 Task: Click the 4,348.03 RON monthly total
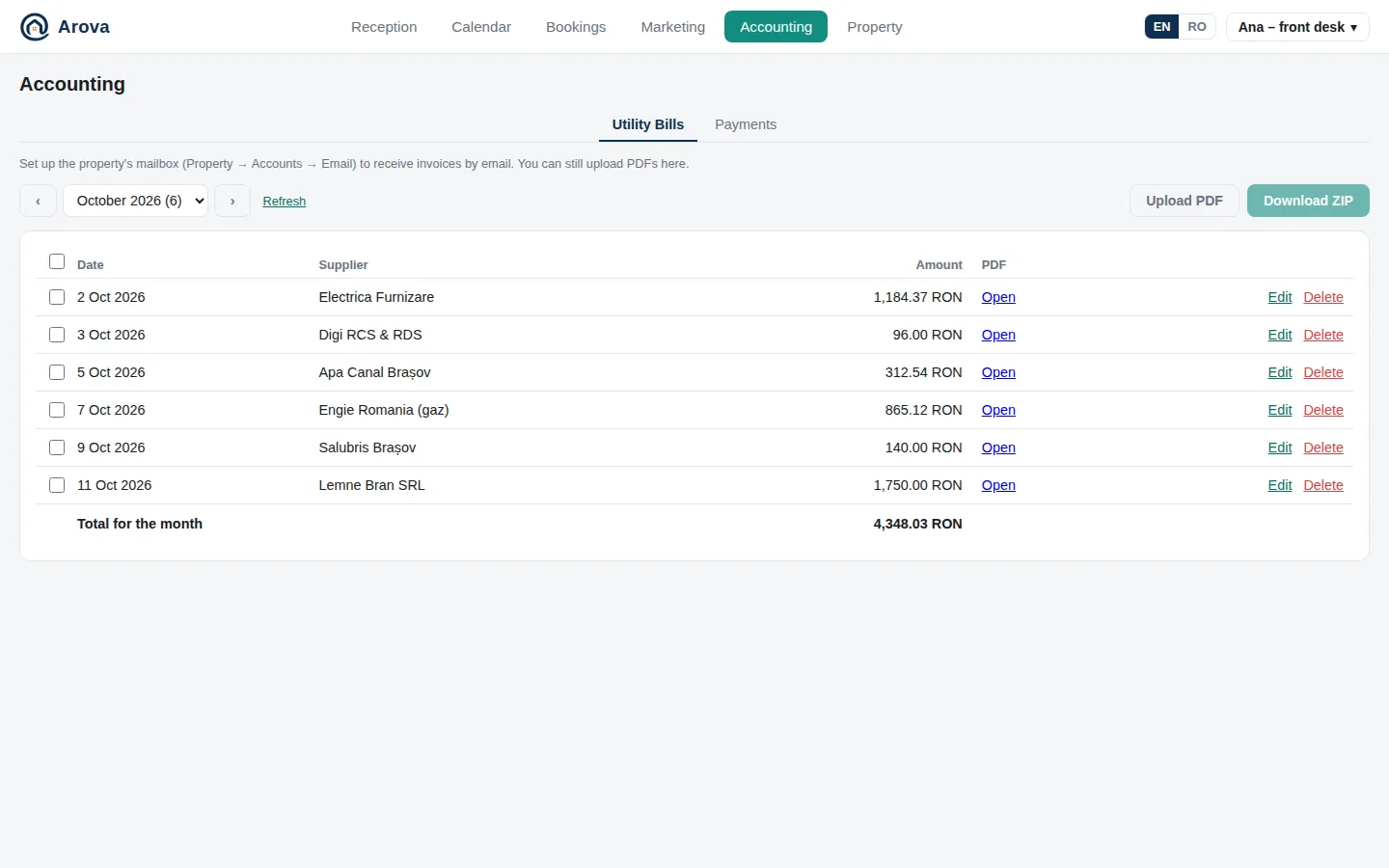(x=917, y=524)
